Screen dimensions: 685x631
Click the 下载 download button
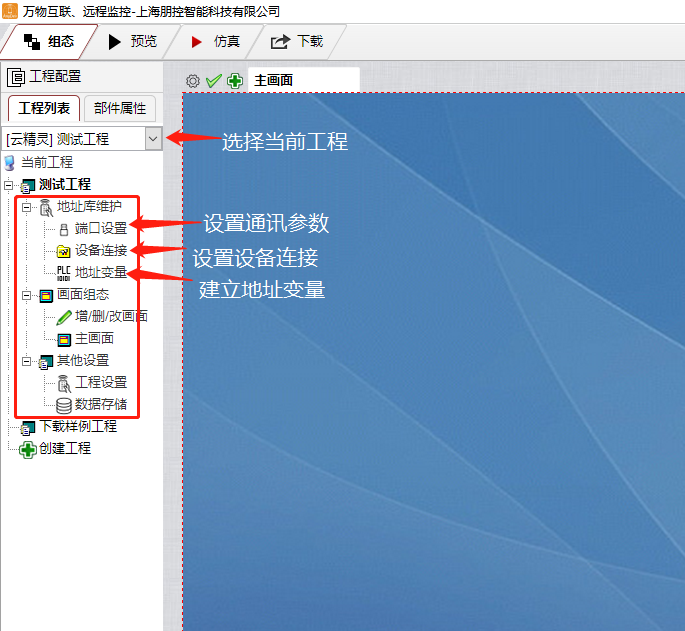pyautogui.click(x=298, y=41)
